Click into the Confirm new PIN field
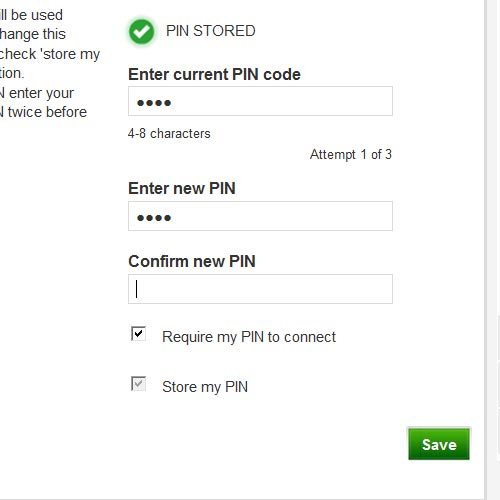Viewport: 500px width, 500px height. point(260,289)
